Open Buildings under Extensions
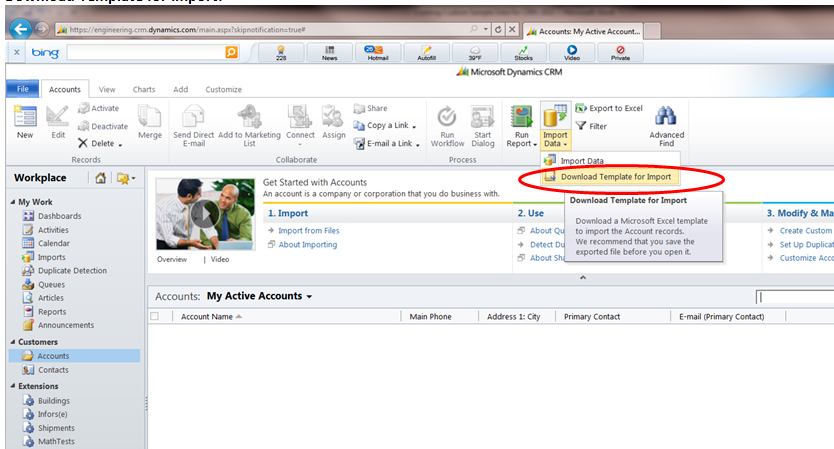 pyautogui.click(x=54, y=401)
